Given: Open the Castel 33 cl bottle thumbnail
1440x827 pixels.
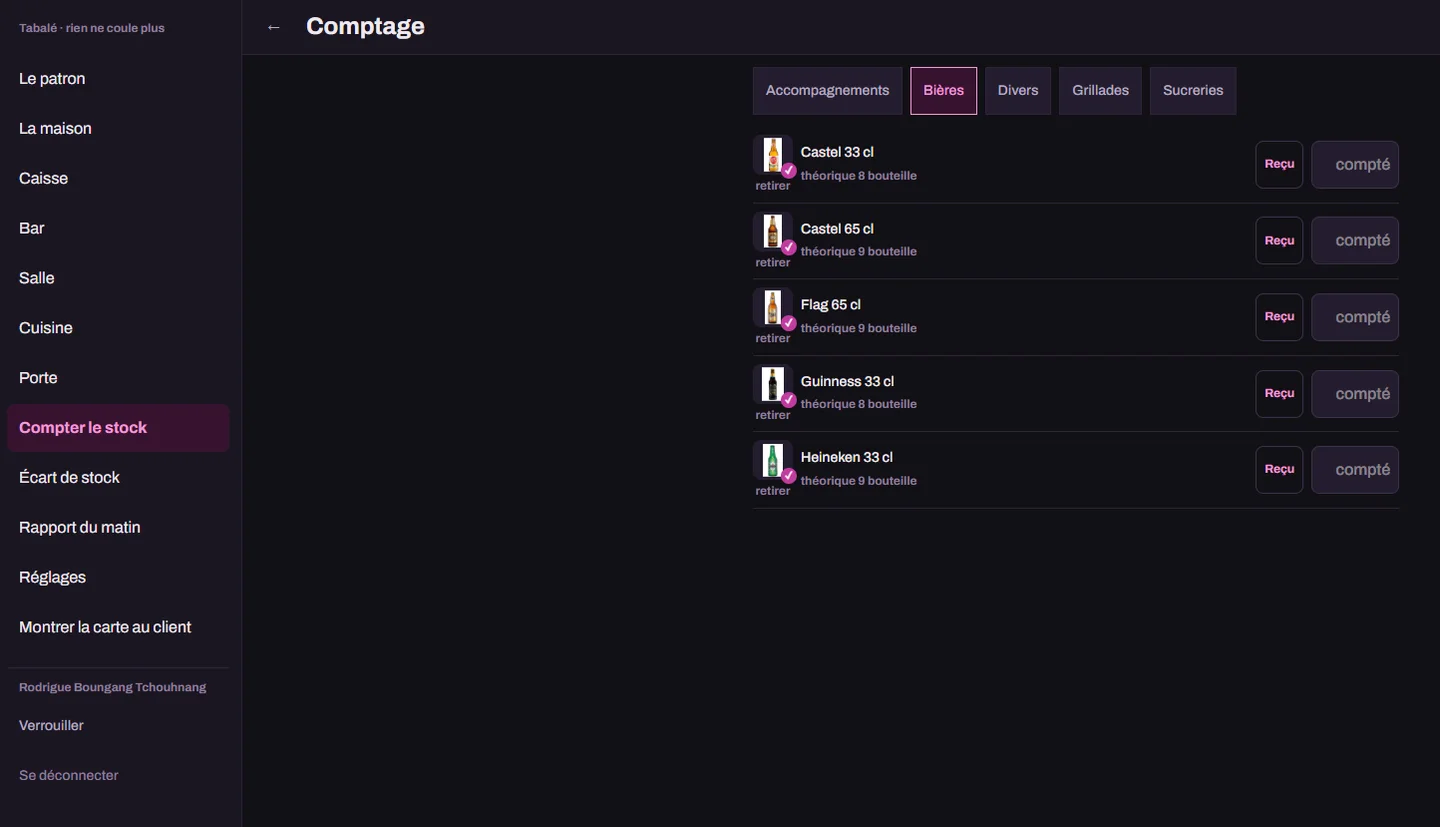Looking at the screenshot, I should [x=773, y=155].
